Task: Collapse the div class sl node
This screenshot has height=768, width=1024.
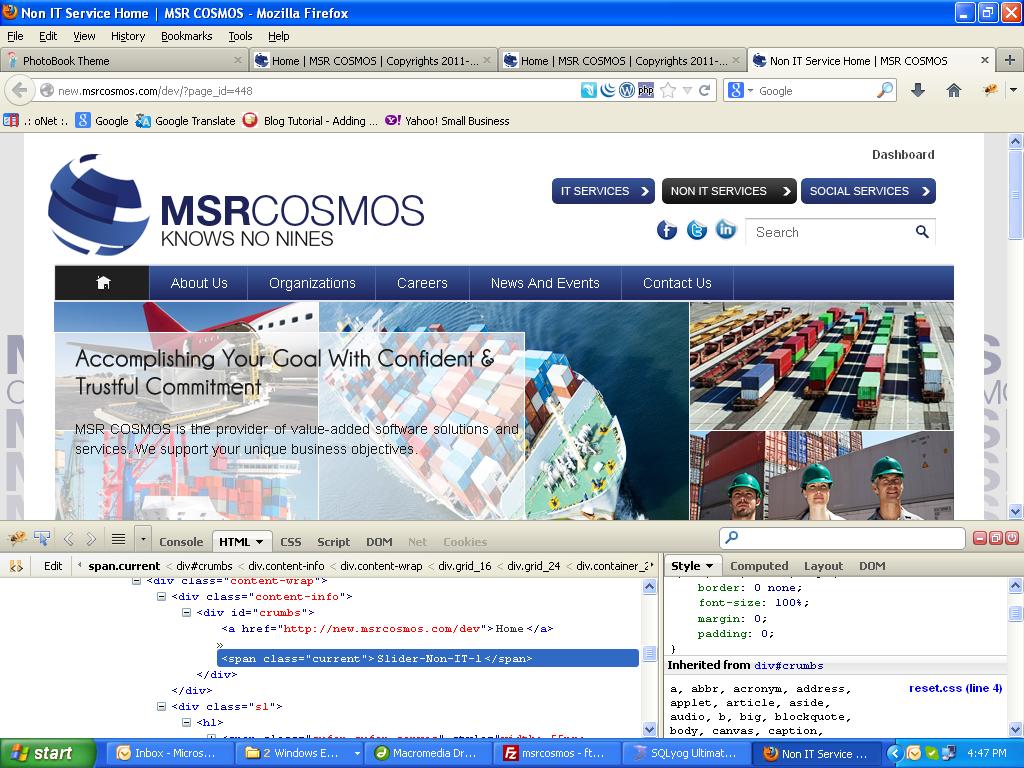Action: click(x=161, y=706)
